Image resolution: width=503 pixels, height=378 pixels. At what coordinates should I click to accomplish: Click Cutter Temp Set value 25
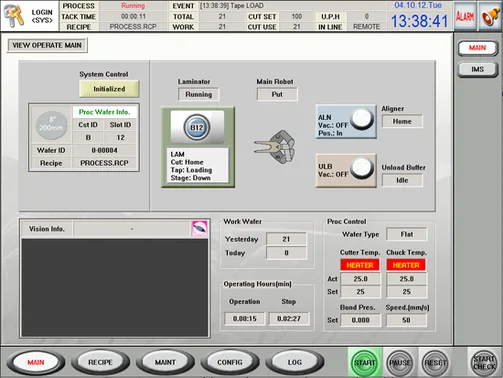coord(360,292)
